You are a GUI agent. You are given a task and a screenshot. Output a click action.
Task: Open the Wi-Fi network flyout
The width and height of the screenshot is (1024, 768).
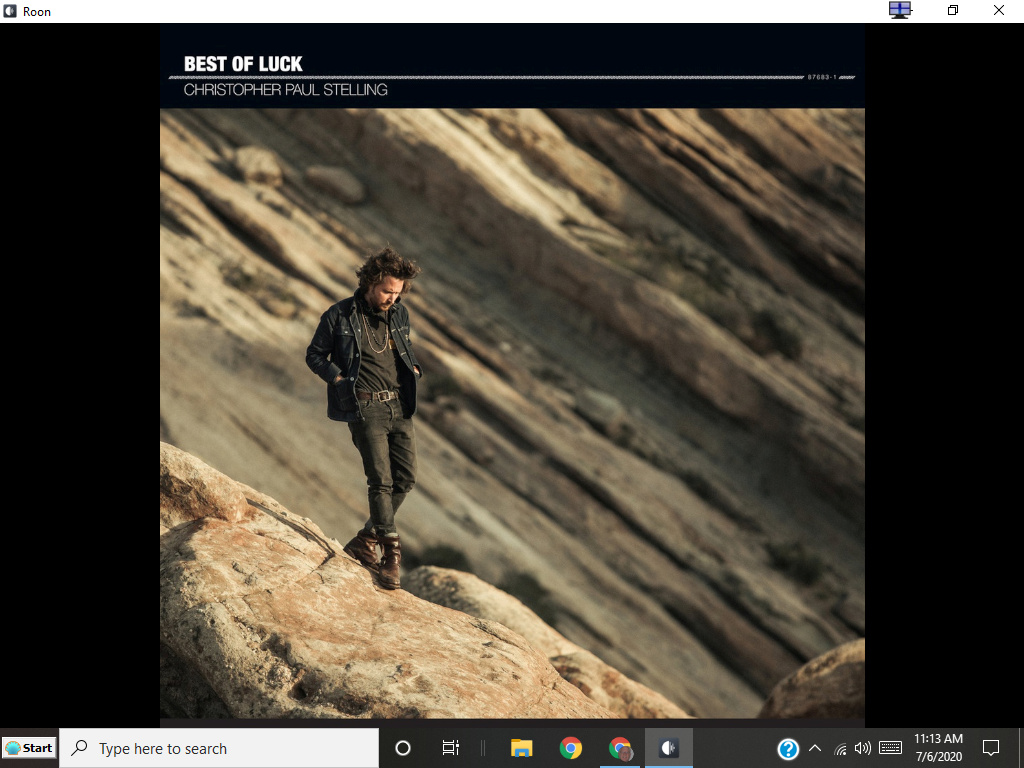click(x=840, y=748)
